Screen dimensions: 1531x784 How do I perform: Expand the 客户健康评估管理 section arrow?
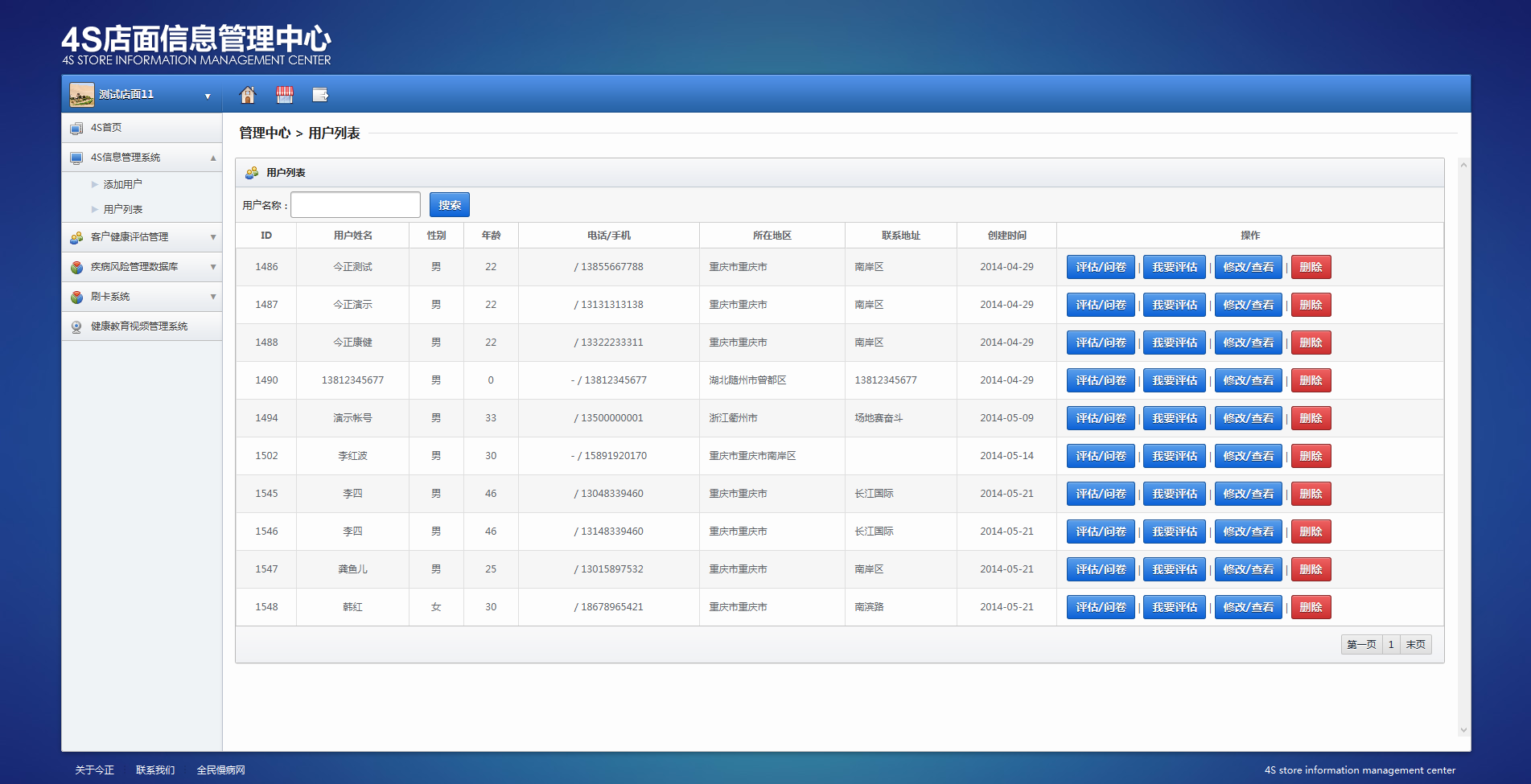tap(213, 237)
